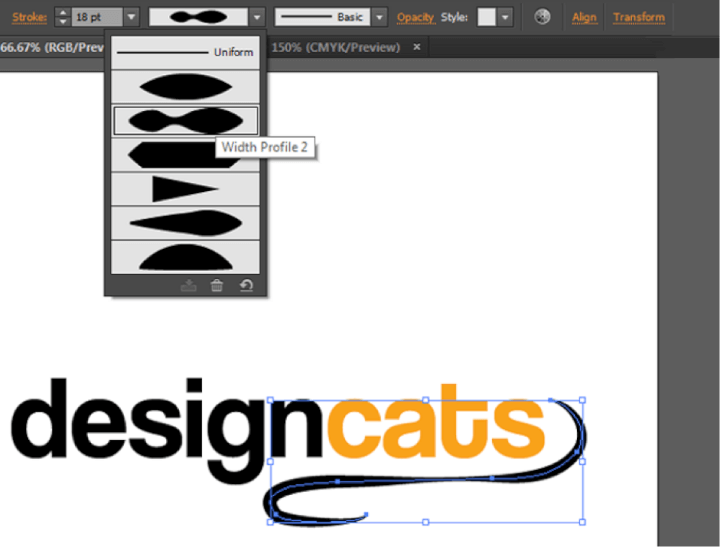Click the bottom-center bounding box handle

coord(426,522)
